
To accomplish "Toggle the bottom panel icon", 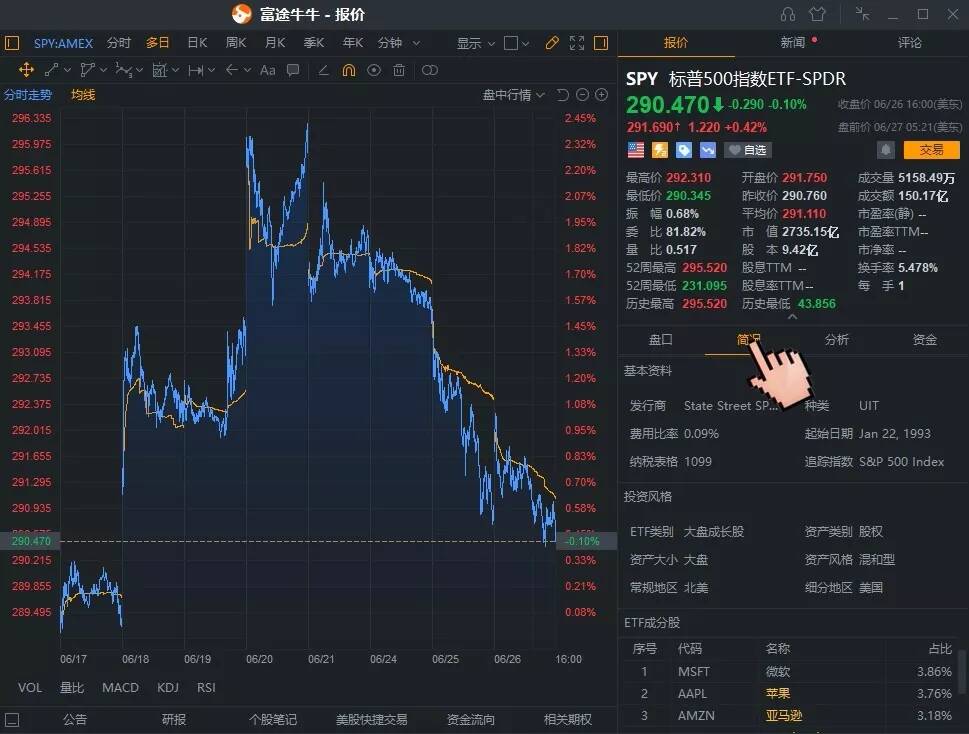I will (12, 720).
